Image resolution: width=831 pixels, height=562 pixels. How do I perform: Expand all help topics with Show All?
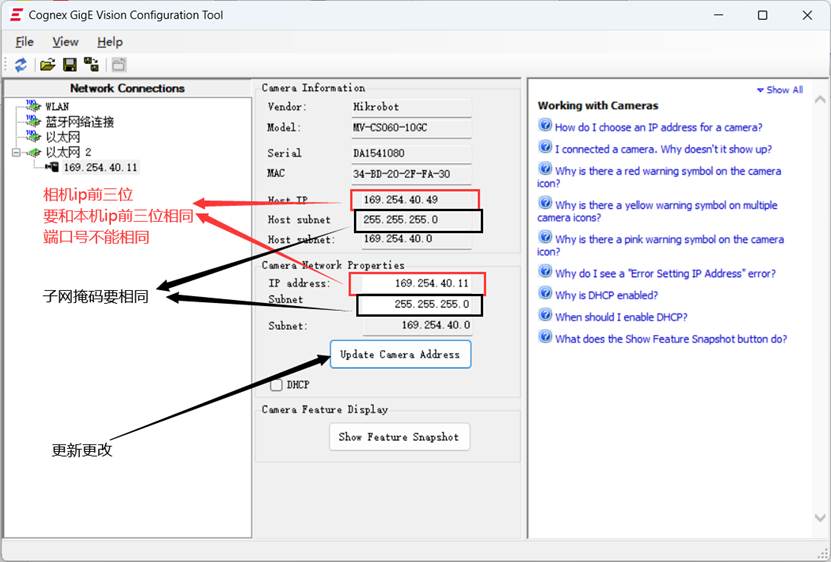pyautogui.click(x=780, y=90)
